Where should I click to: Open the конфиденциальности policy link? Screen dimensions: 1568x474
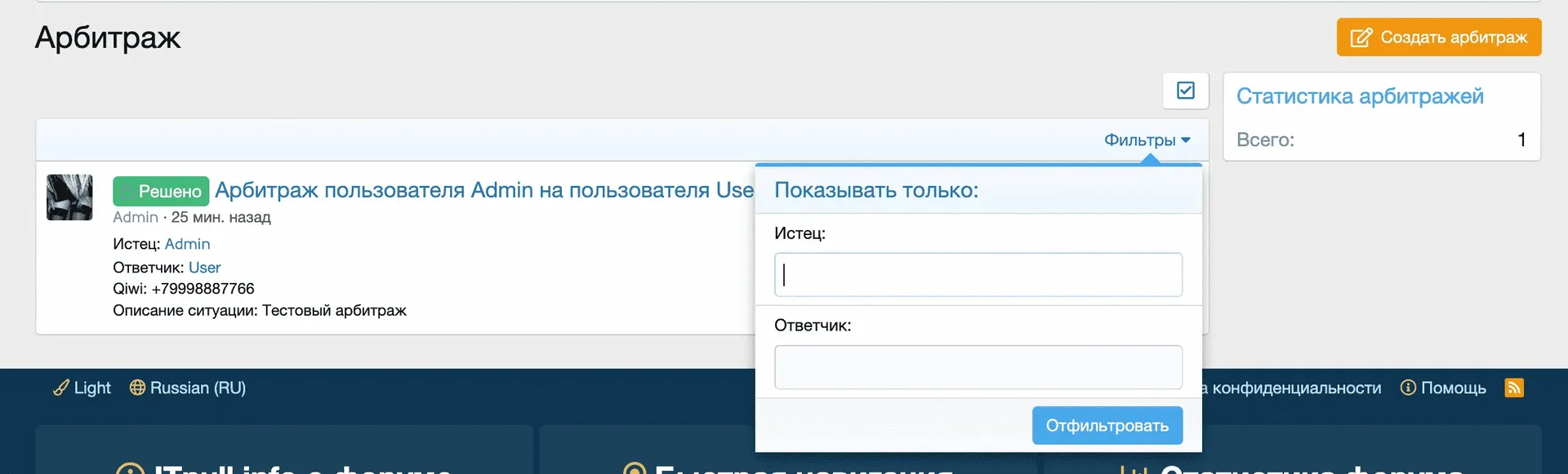pyautogui.click(x=1295, y=388)
